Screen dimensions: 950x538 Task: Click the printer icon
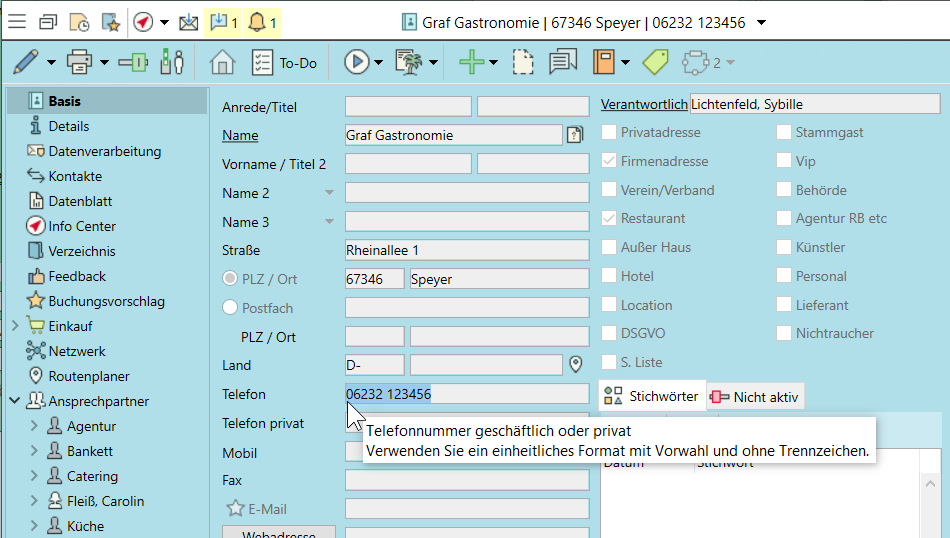pos(79,62)
